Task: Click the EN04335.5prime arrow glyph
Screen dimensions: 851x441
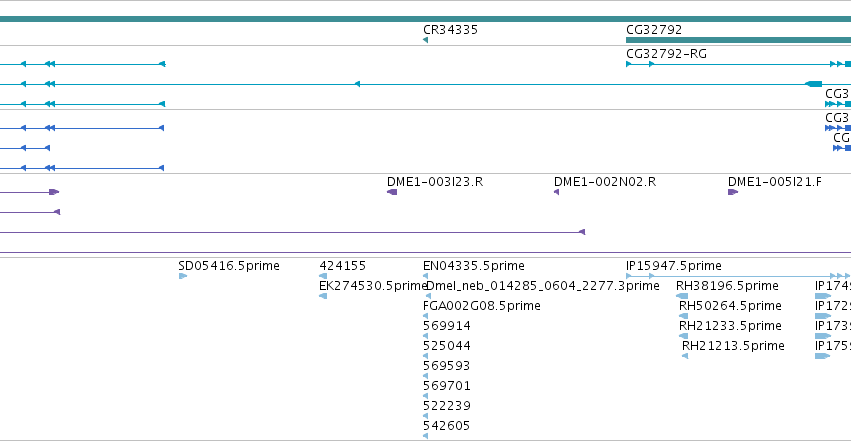Action: [426, 276]
